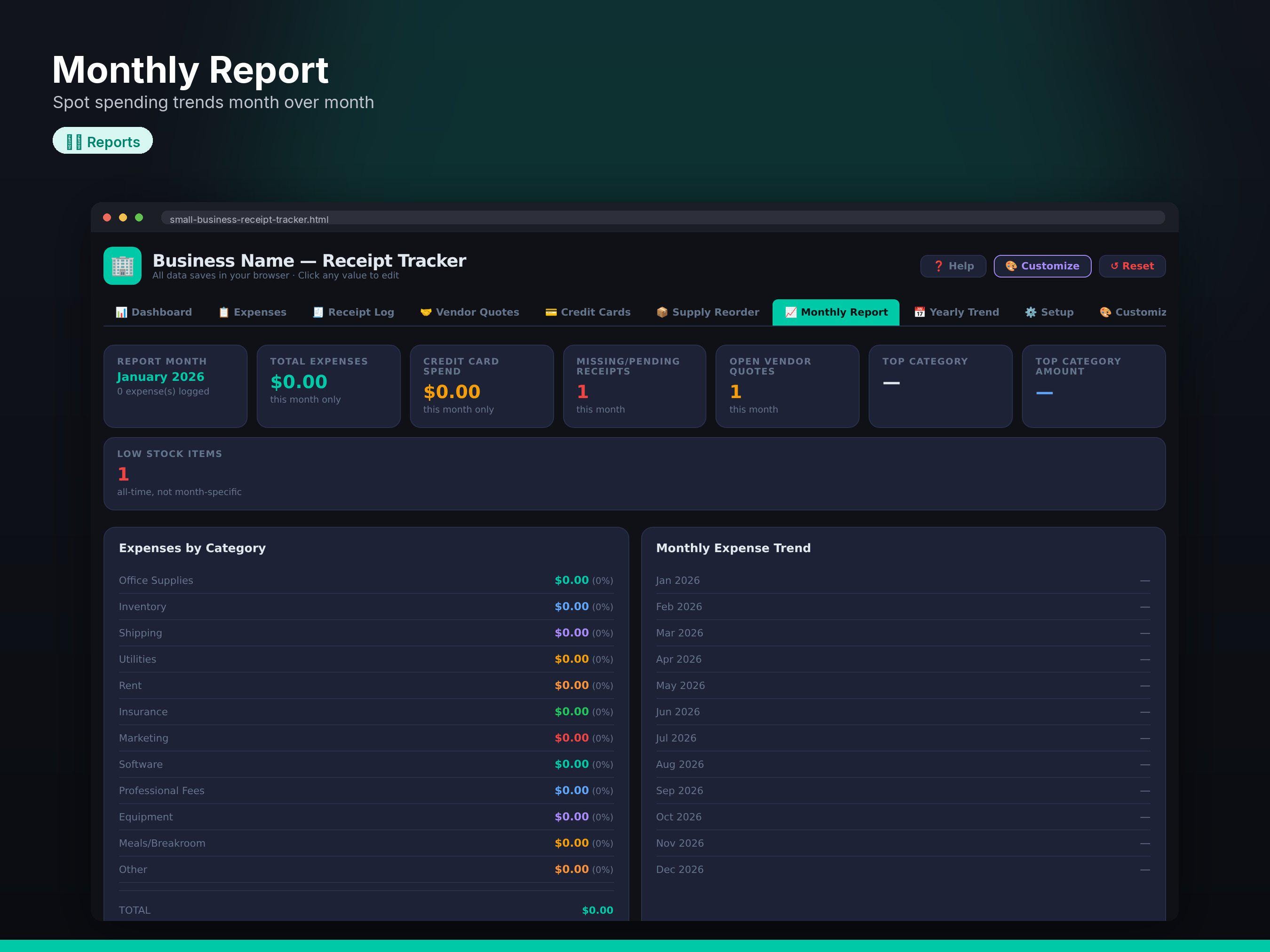Go to the Vendor Quotes tab
1270x952 pixels.
point(469,312)
